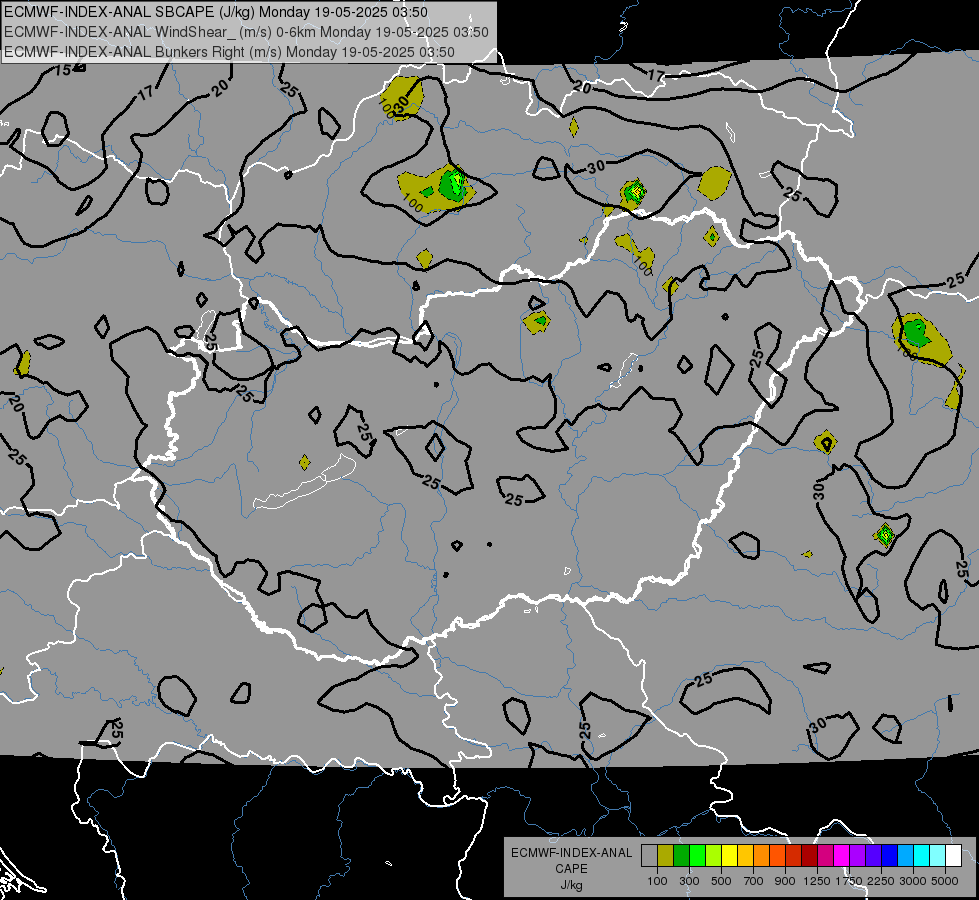Click the J/kg unit label in legend

click(571, 885)
